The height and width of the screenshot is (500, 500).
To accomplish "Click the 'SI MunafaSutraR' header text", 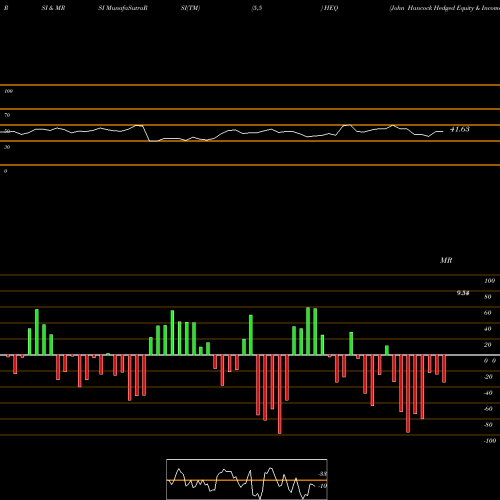I will point(123,8).
